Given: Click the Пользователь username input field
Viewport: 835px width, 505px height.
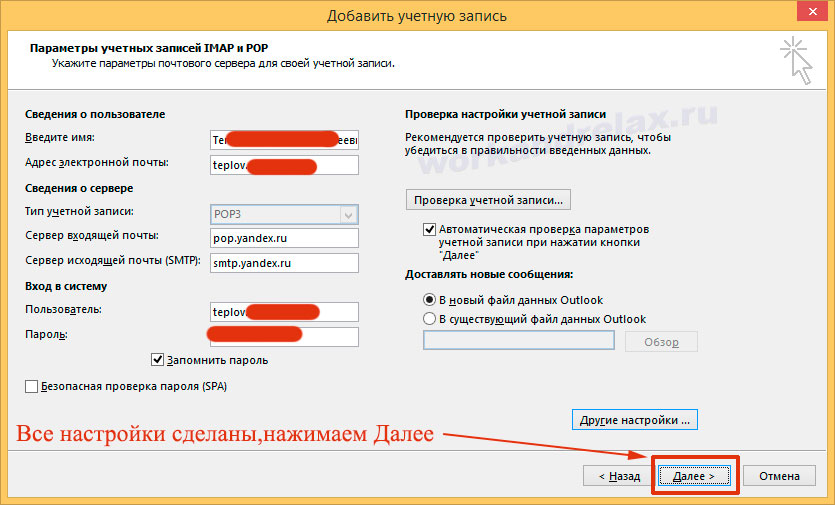Looking at the screenshot, I should point(283,312).
